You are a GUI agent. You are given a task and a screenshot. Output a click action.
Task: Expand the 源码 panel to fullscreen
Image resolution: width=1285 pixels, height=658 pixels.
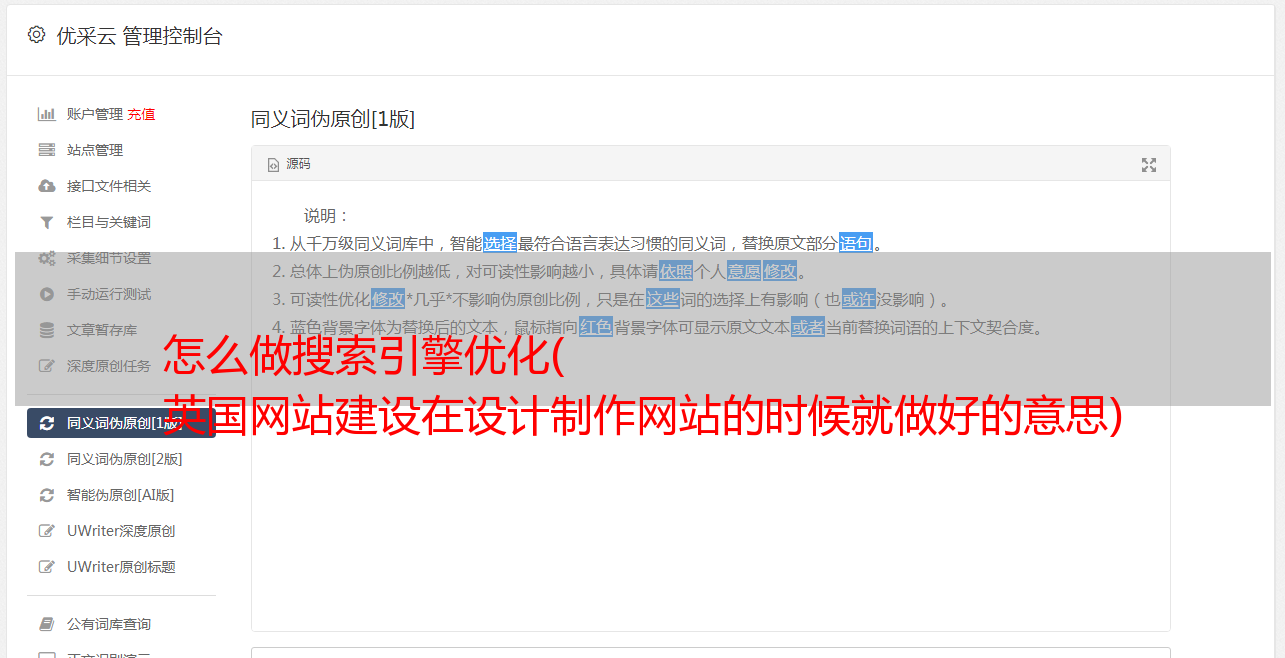pyautogui.click(x=1149, y=165)
